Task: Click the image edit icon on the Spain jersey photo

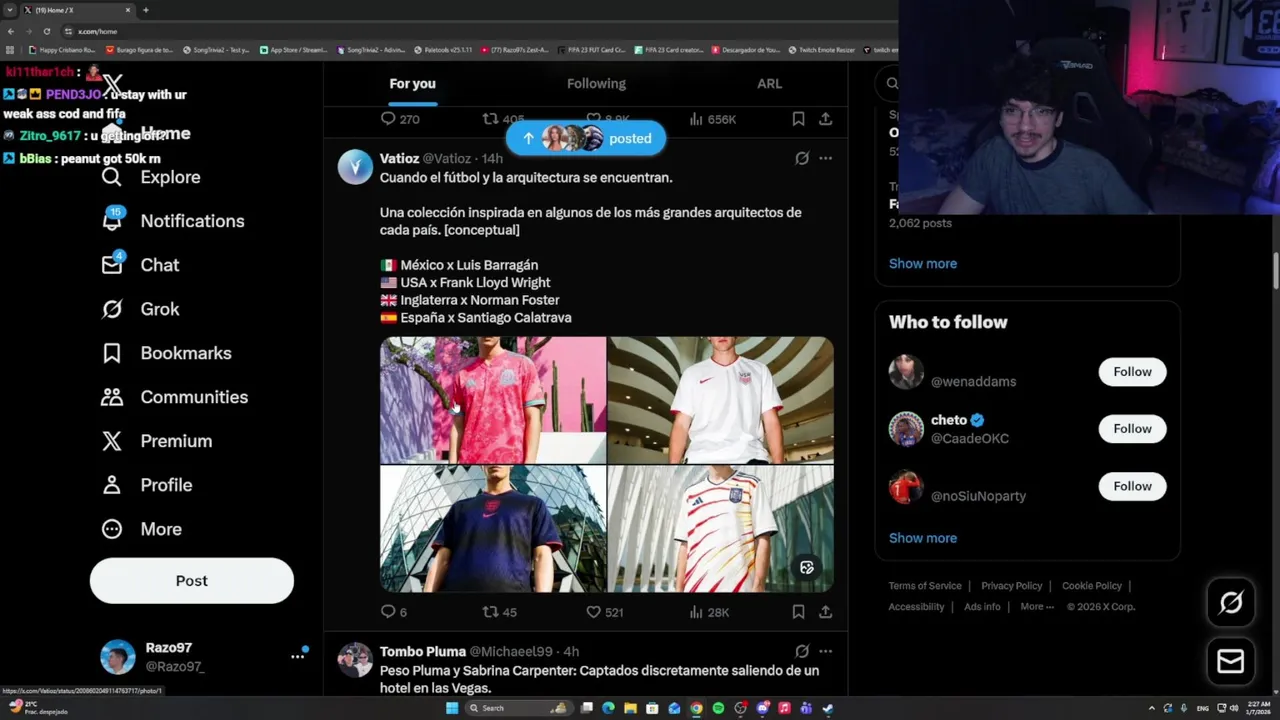Action: 807,568
